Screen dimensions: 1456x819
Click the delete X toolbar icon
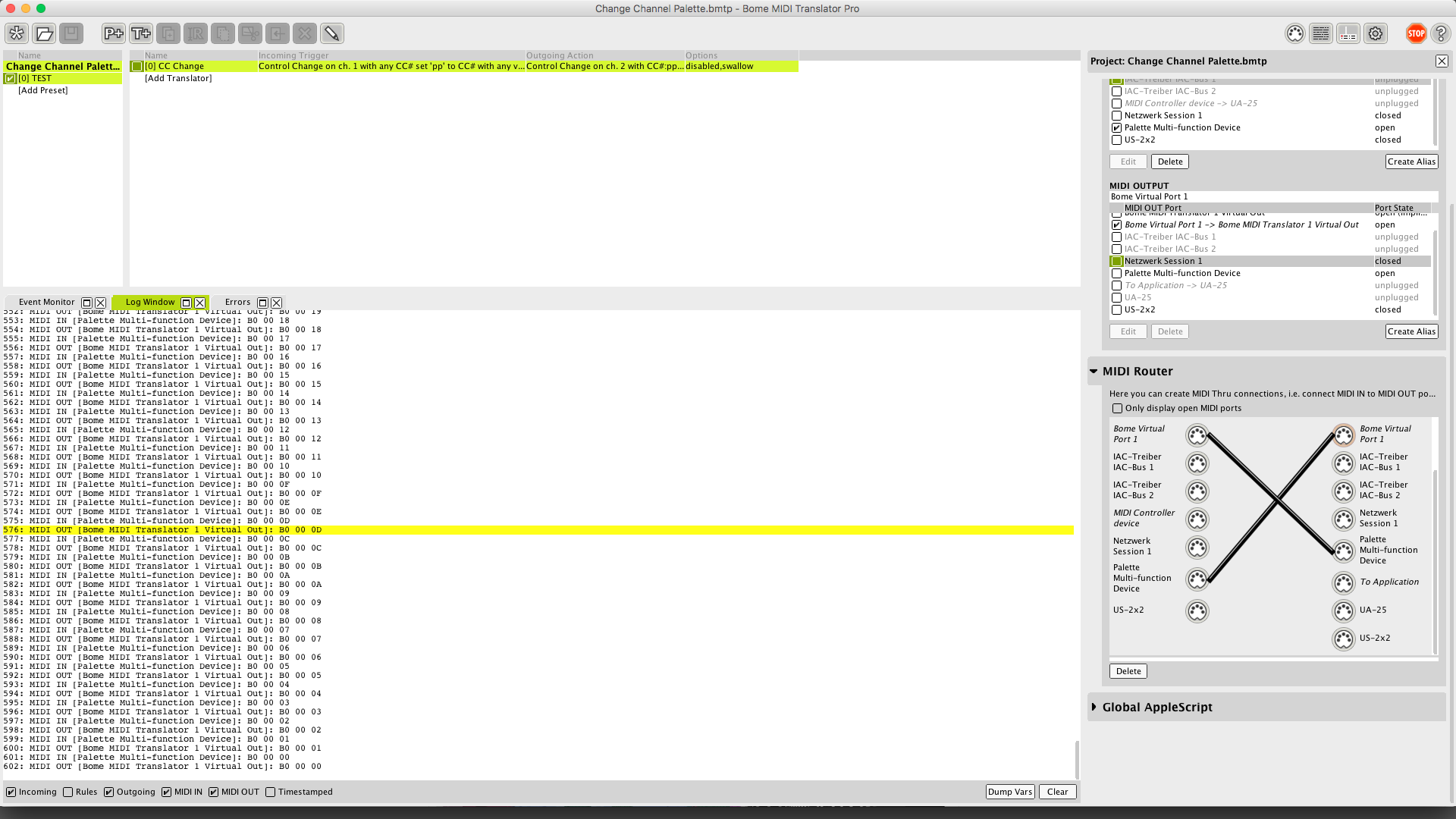pyautogui.click(x=305, y=33)
